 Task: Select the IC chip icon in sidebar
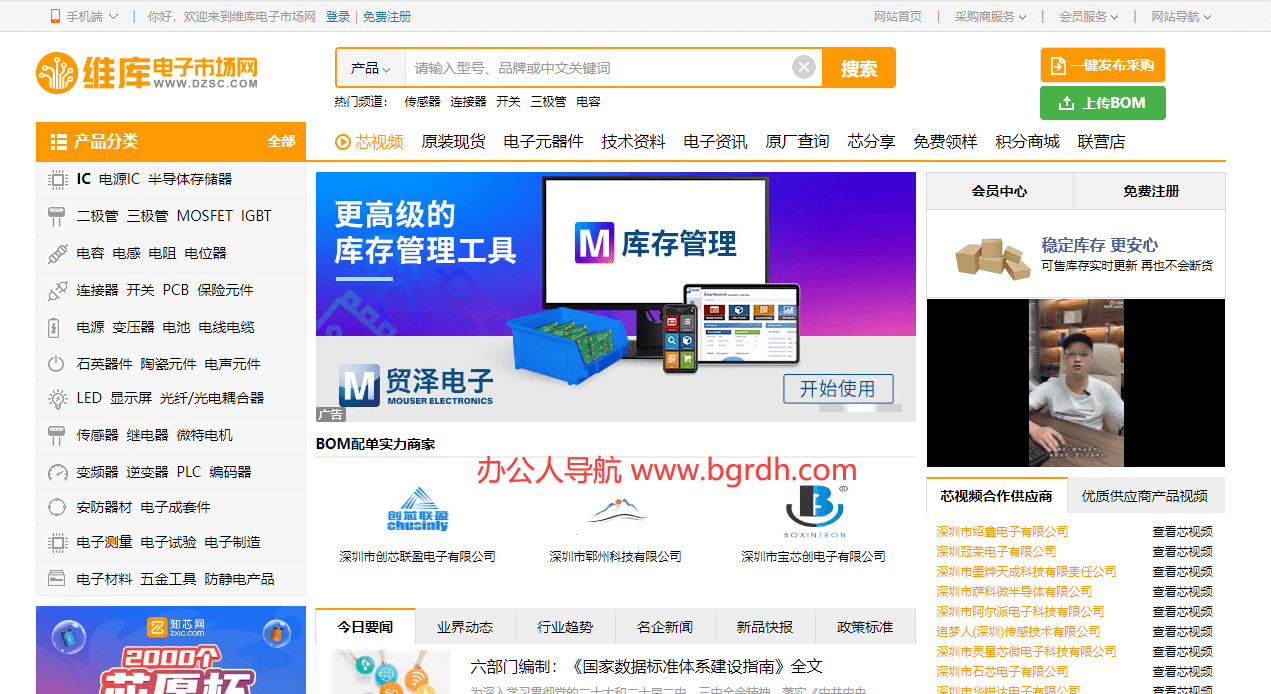pyautogui.click(x=57, y=178)
